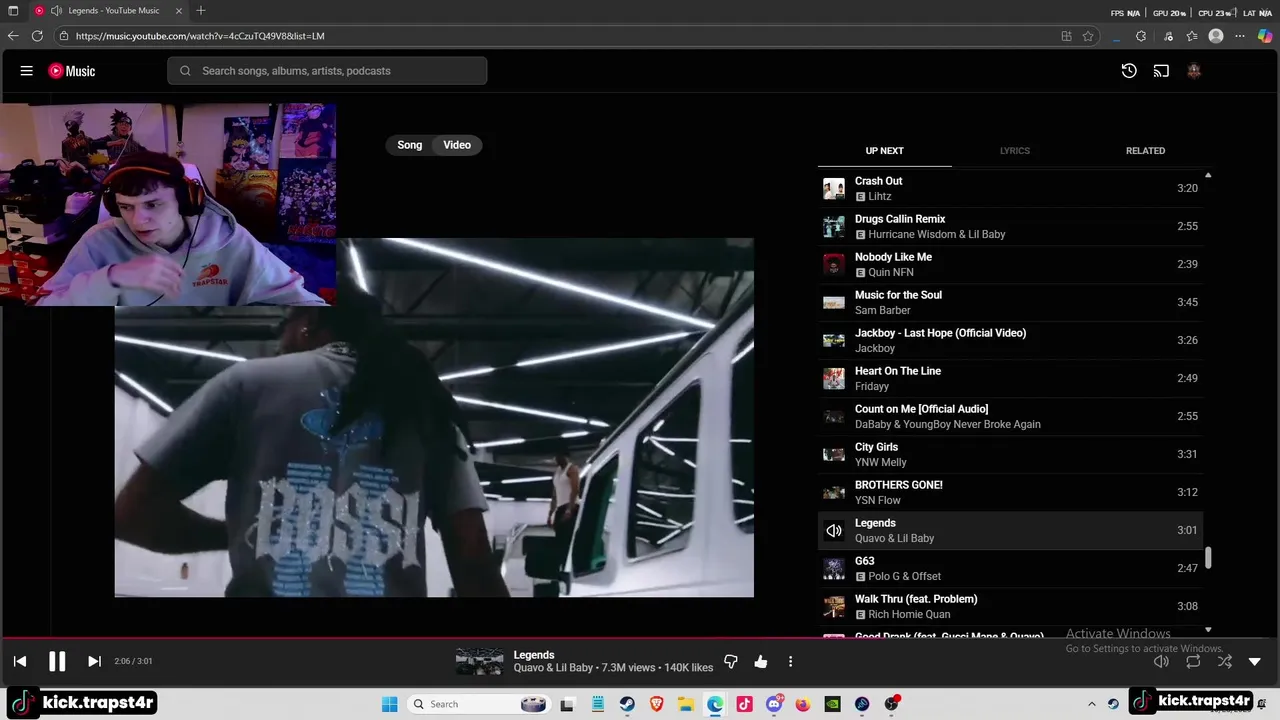Open listening history clock icon
1280x720 pixels.
pyautogui.click(x=1129, y=71)
